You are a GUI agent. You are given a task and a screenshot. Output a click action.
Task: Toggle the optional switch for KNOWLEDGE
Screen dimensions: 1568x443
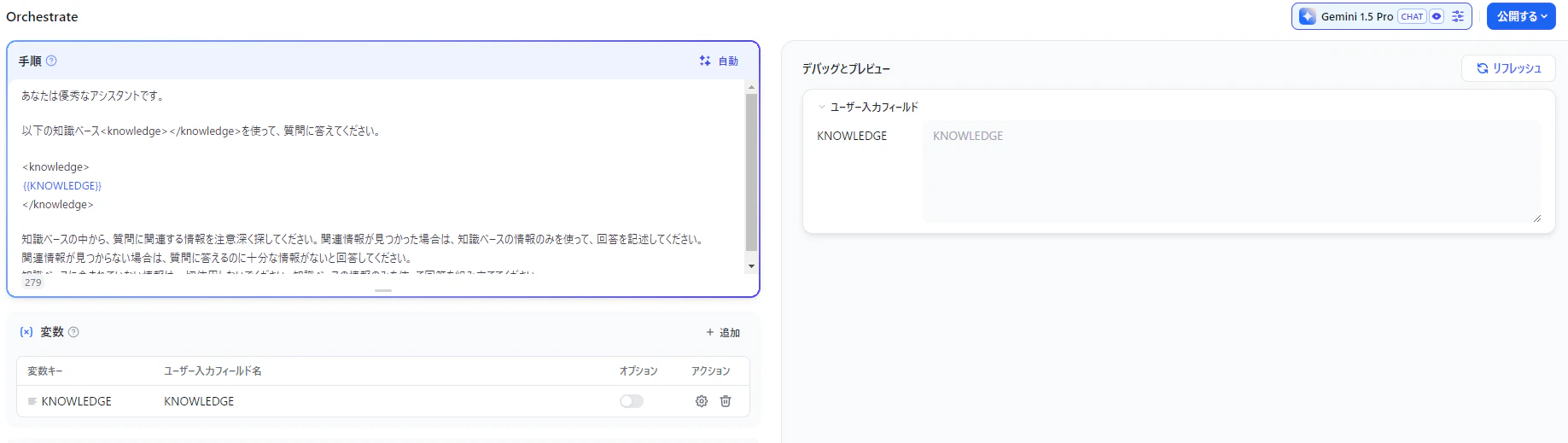tap(632, 401)
